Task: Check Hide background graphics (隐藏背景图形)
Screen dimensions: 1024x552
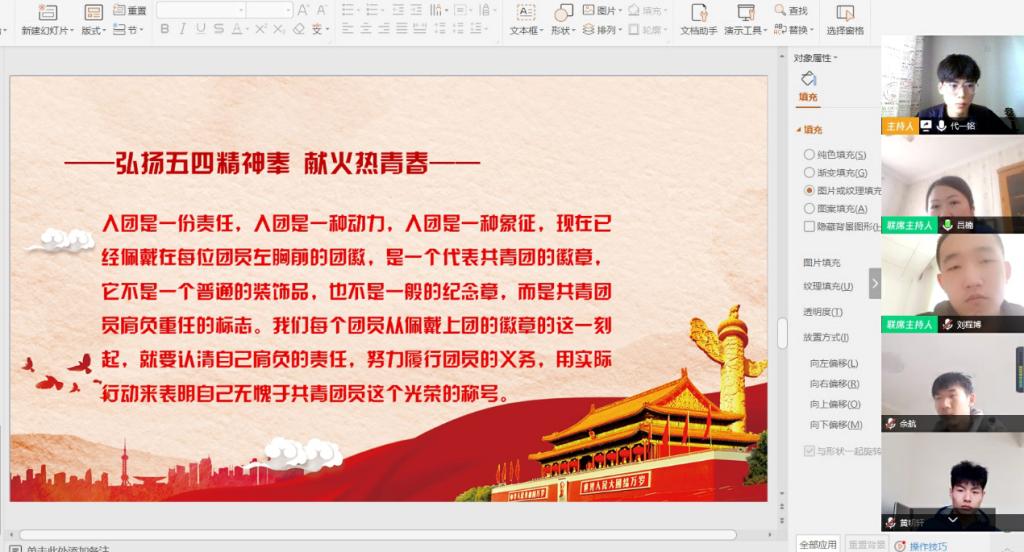Action: [809, 227]
